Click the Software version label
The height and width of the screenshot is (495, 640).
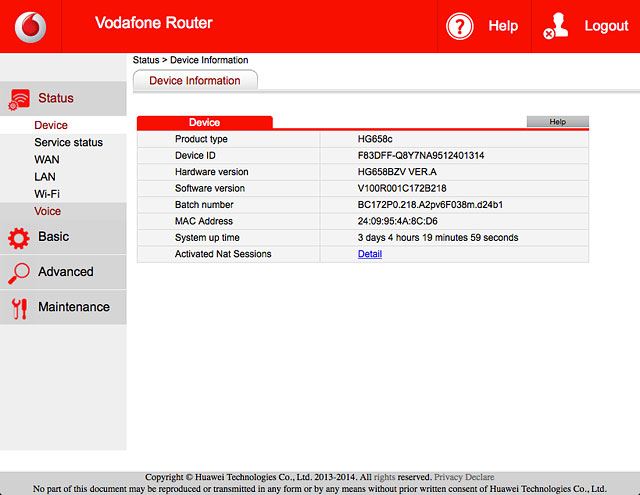pyautogui.click(x=210, y=188)
